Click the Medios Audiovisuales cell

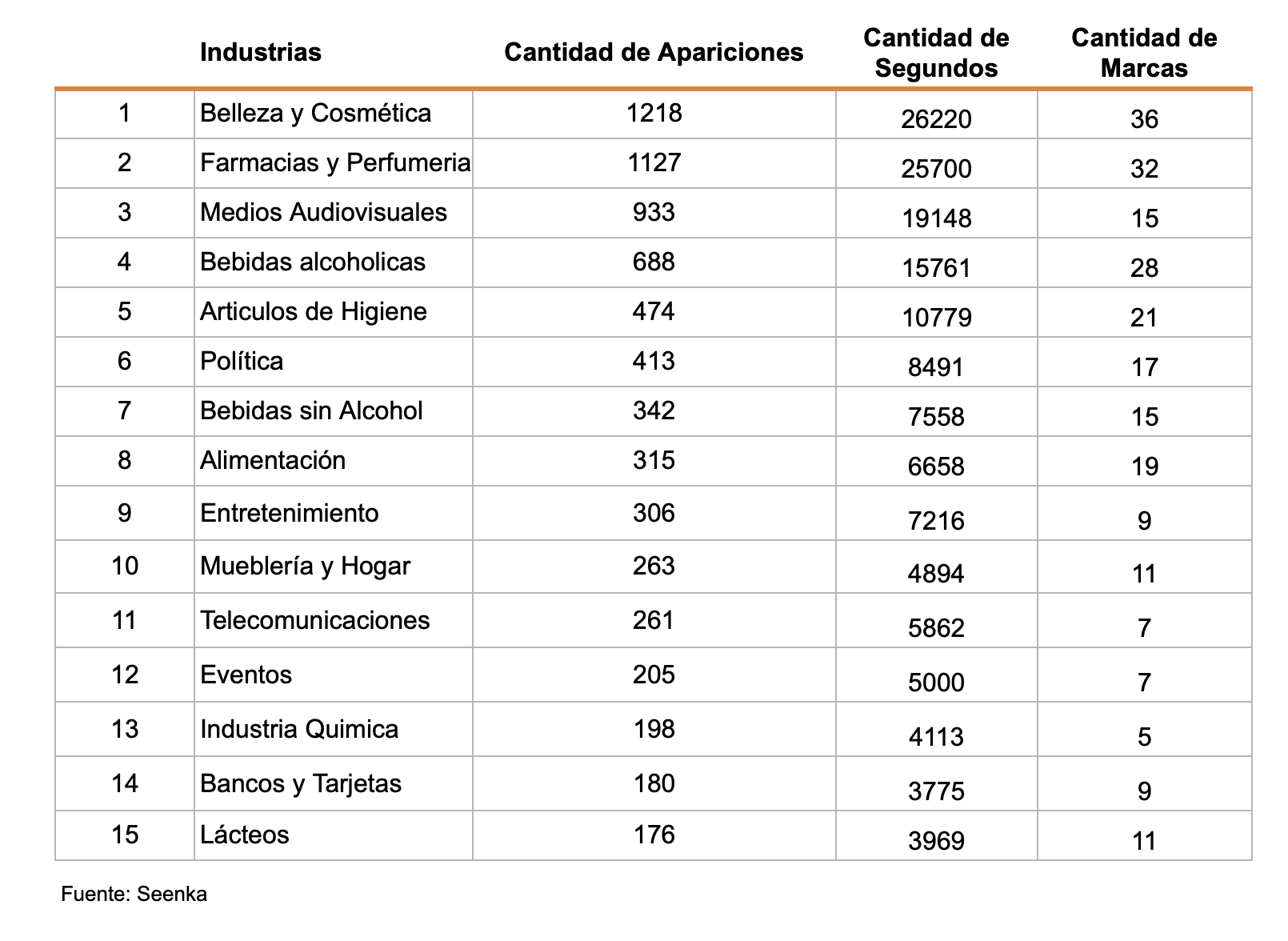[x=323, y=213]
